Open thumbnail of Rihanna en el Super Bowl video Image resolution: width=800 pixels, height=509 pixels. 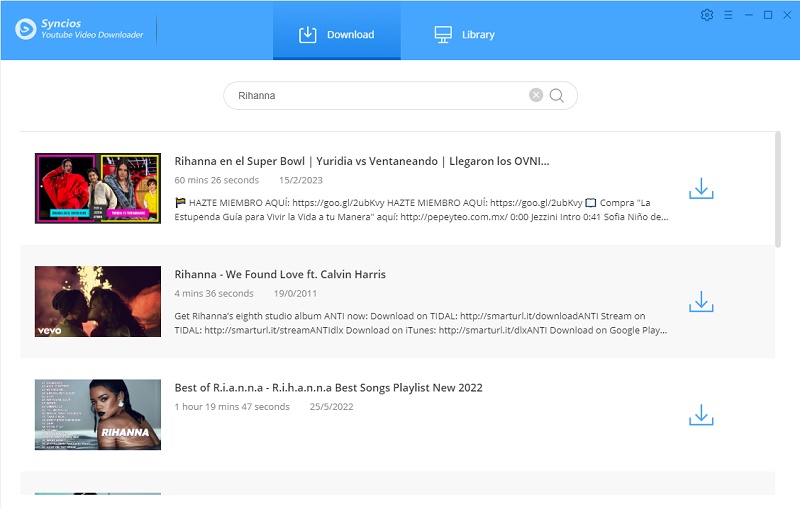click(x=98, y=188)
